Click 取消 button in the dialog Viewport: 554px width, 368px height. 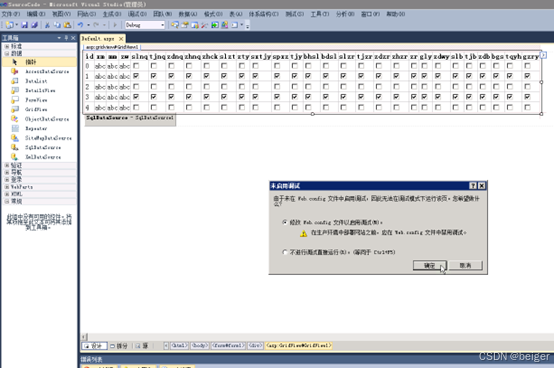pyautogui.click(x=466, y=266)
